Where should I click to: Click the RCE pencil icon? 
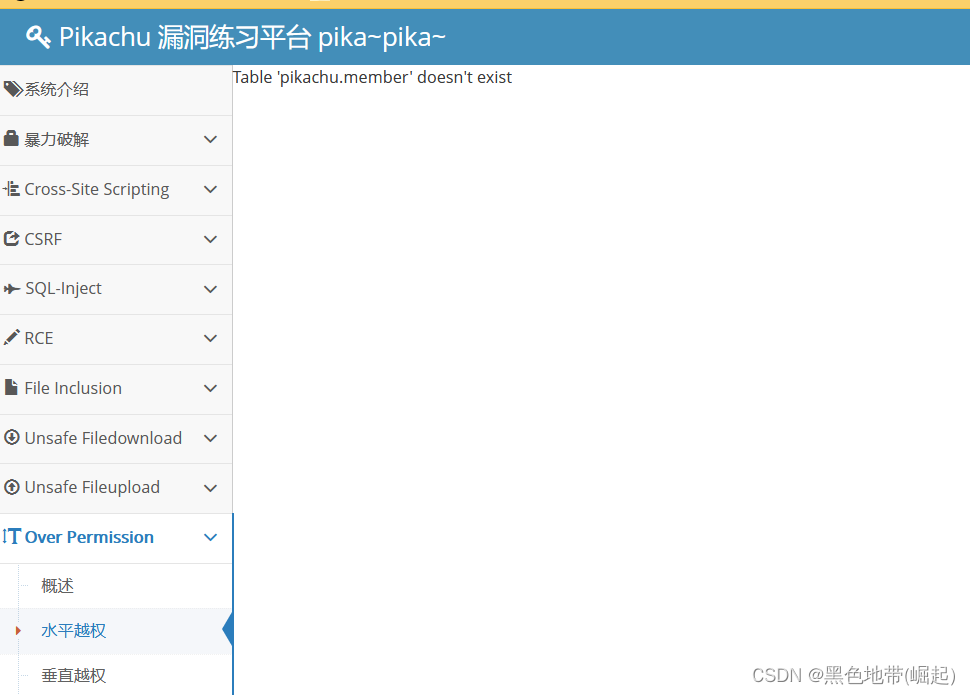pos(11,337)
